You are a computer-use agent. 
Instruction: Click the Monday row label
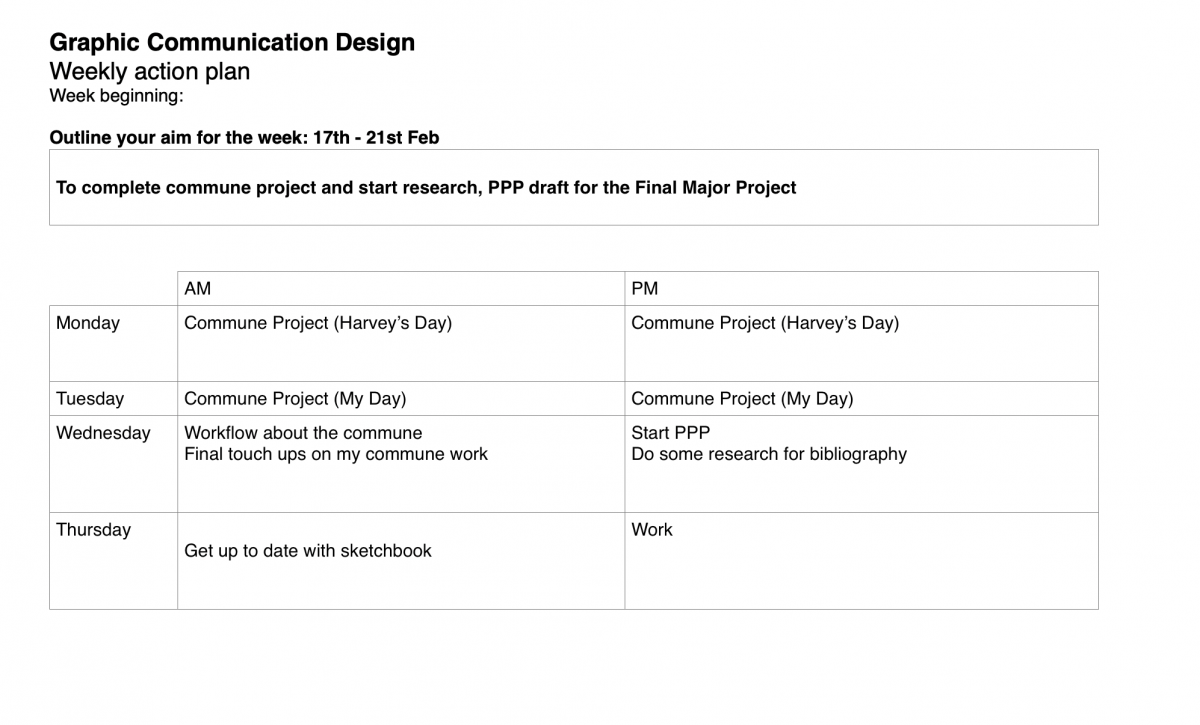(88, 323)
